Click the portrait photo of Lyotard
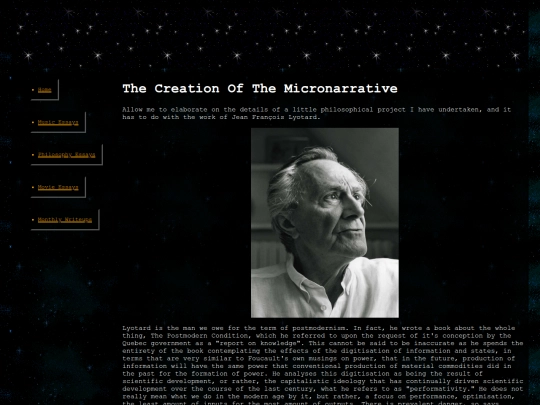Viewport: 540px width, 405px height. pyautogui.click(x=325, y=223)
